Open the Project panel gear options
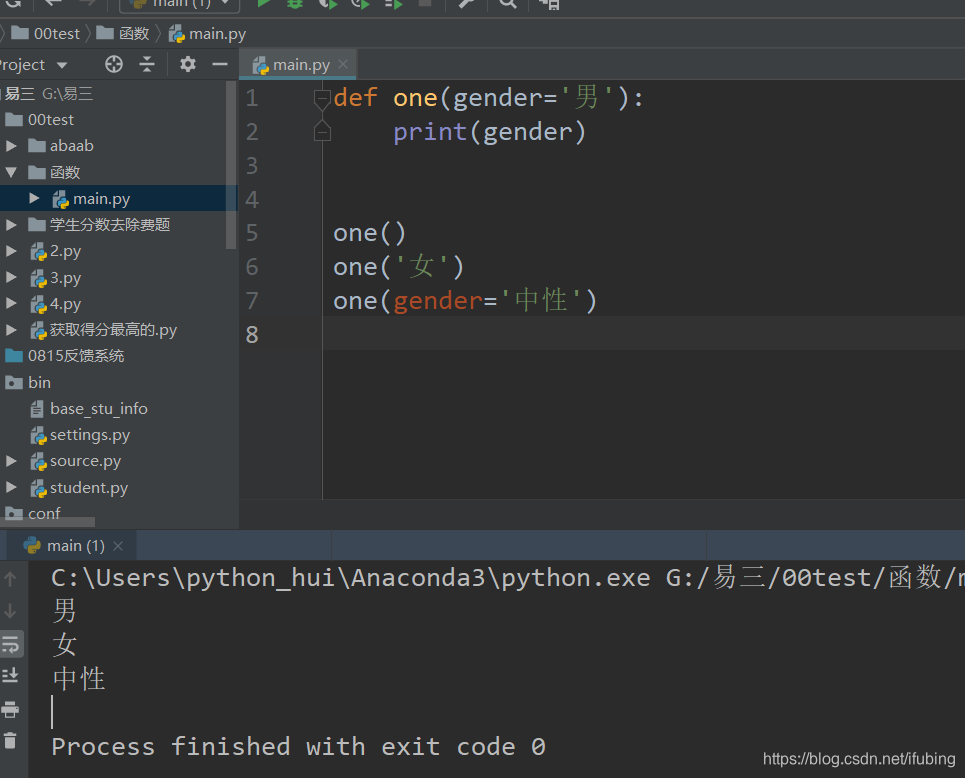965x778 pixels. [x=188, y=64]
